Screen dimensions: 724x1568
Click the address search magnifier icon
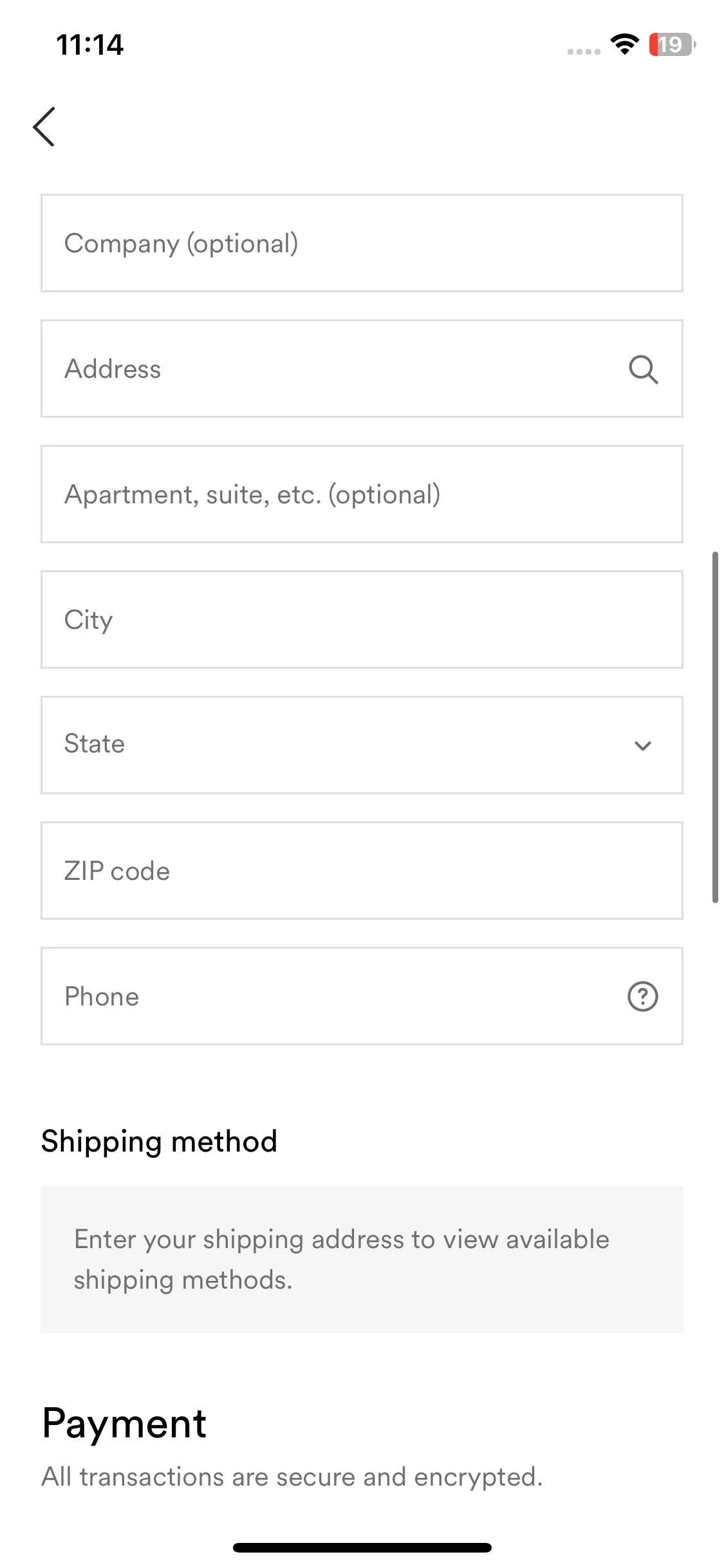pyautogui.click(x=643, y=369)
